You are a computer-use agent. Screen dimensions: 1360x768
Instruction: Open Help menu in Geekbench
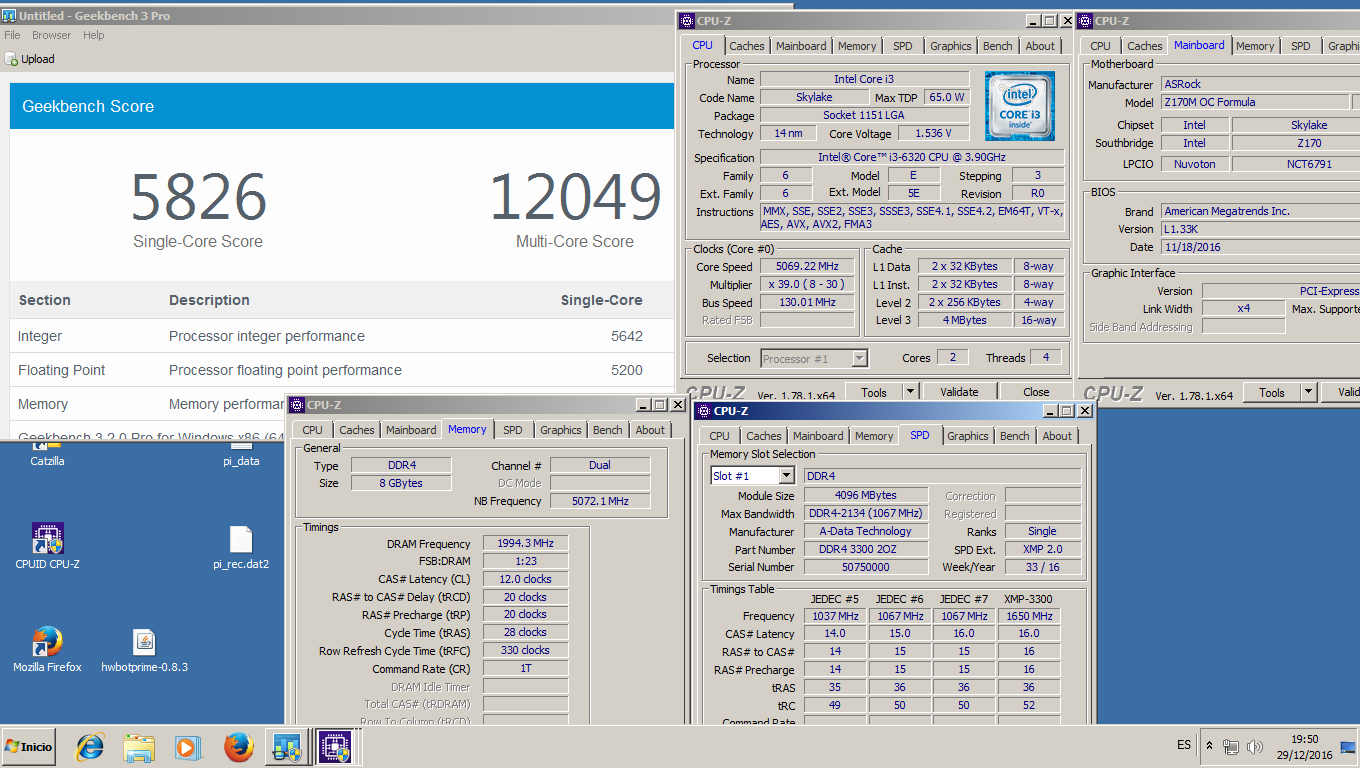point(94,35)
